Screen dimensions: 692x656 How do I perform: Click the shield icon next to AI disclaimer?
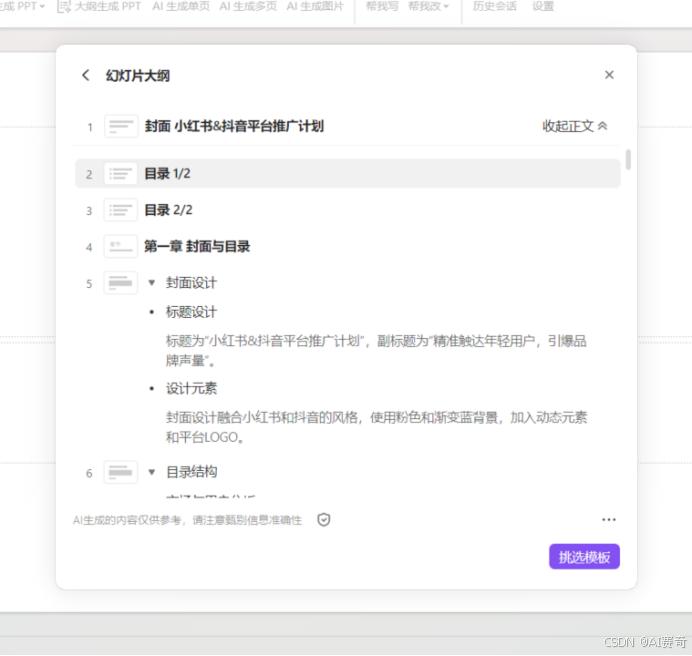(324, 520)
